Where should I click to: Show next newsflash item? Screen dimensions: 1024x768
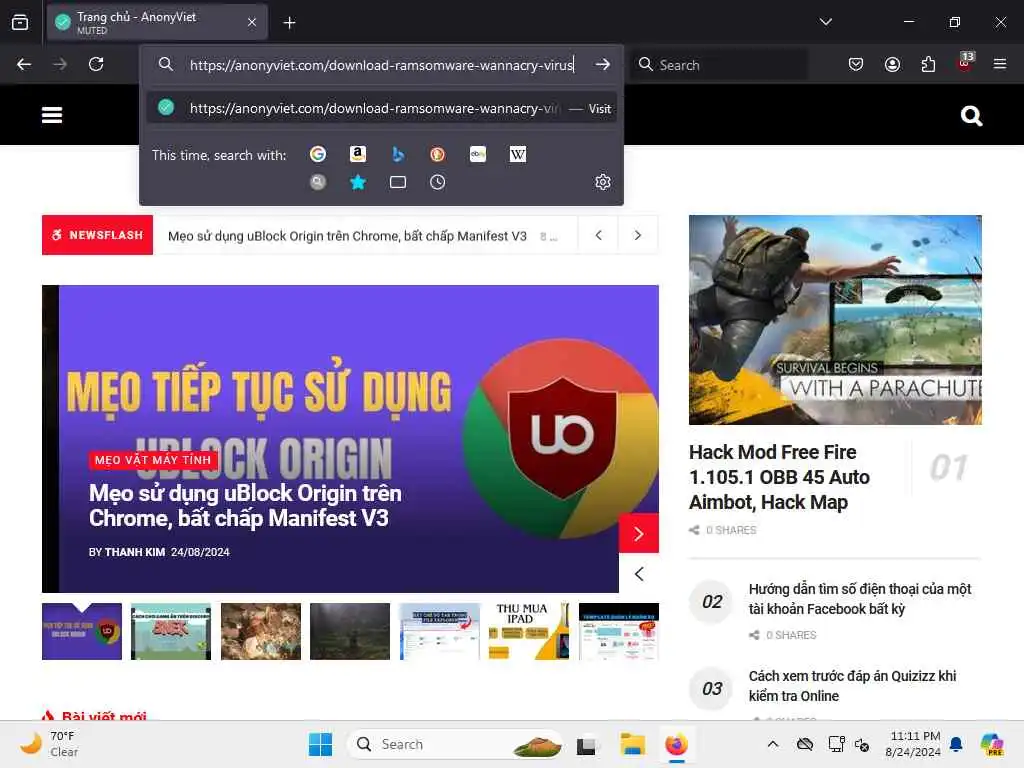click(x=638, y=235)
